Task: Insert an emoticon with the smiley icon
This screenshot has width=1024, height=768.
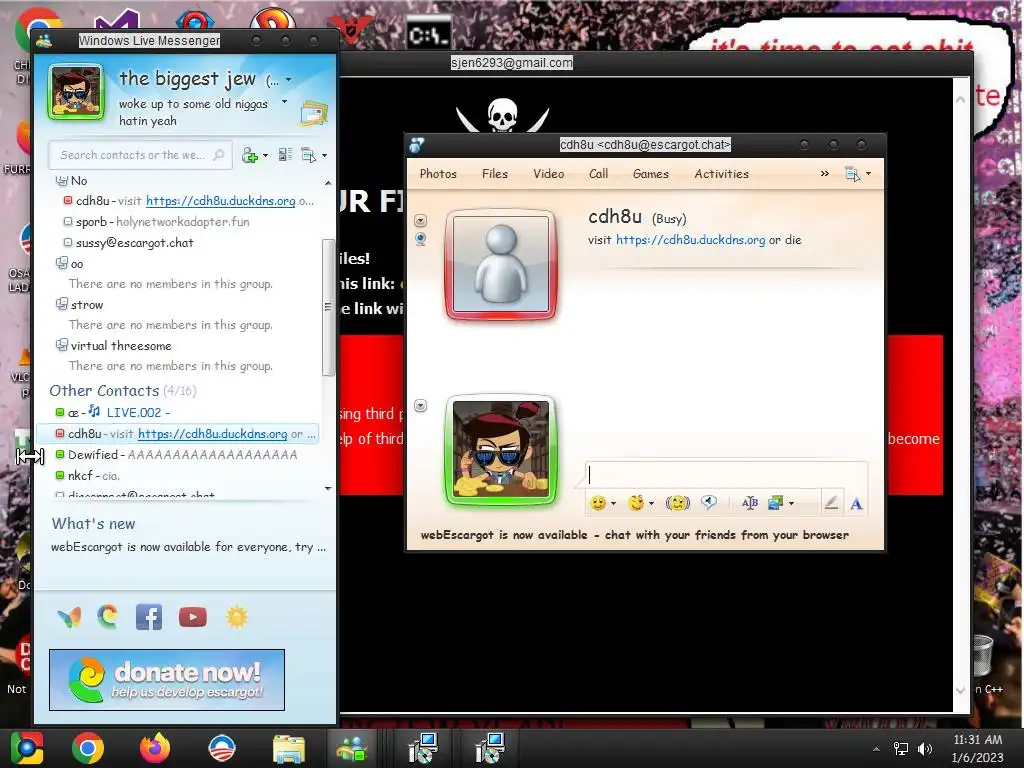Action: pyautogui.click(x=598, y=503)
